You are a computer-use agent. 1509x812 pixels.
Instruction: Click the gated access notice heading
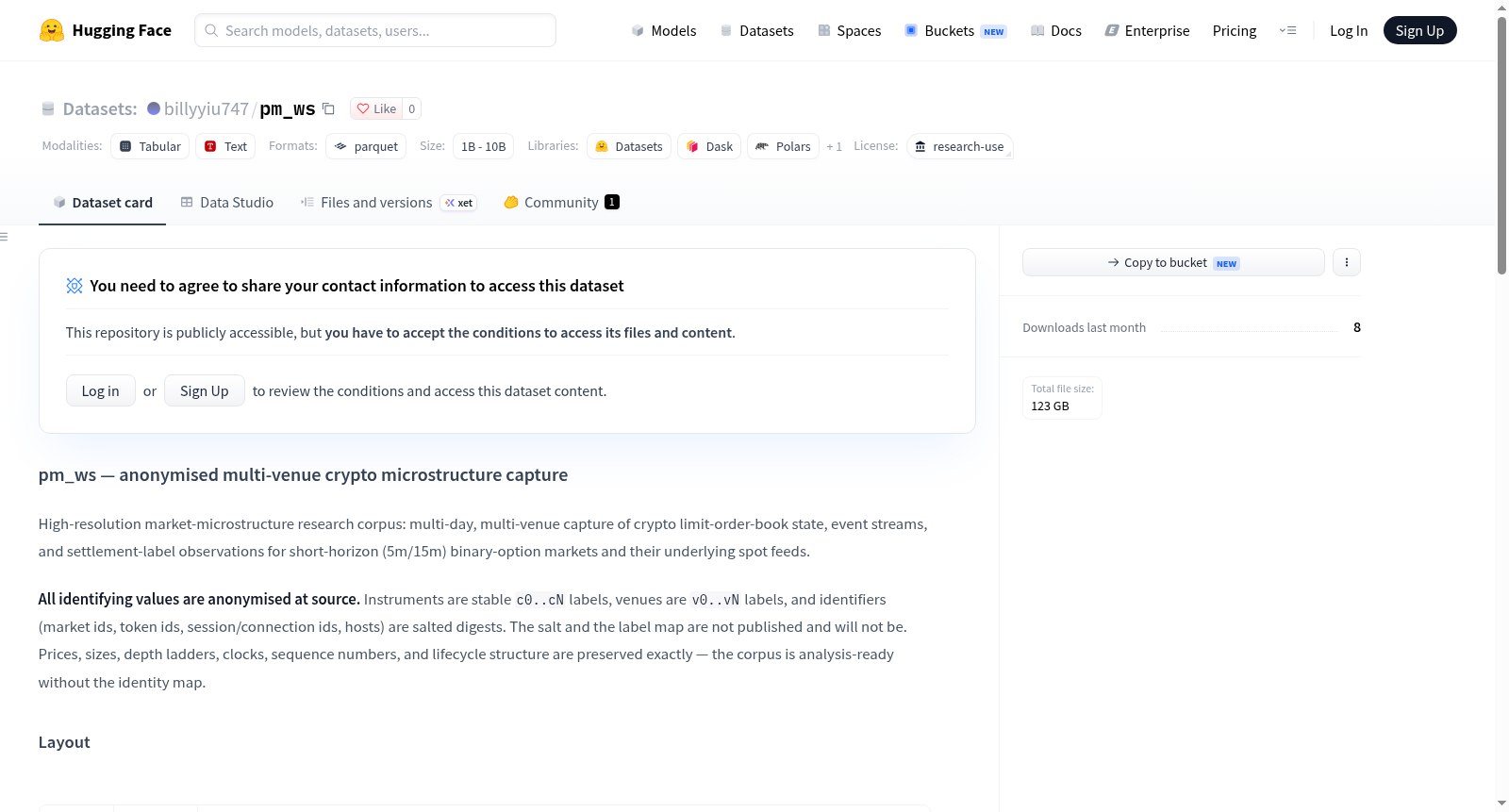click(357, 286)
